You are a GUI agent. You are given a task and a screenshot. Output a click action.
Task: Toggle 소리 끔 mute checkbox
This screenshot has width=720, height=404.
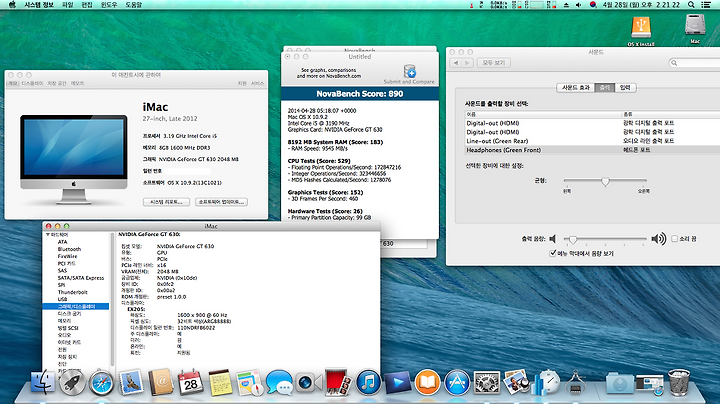(x=675, y=239)
